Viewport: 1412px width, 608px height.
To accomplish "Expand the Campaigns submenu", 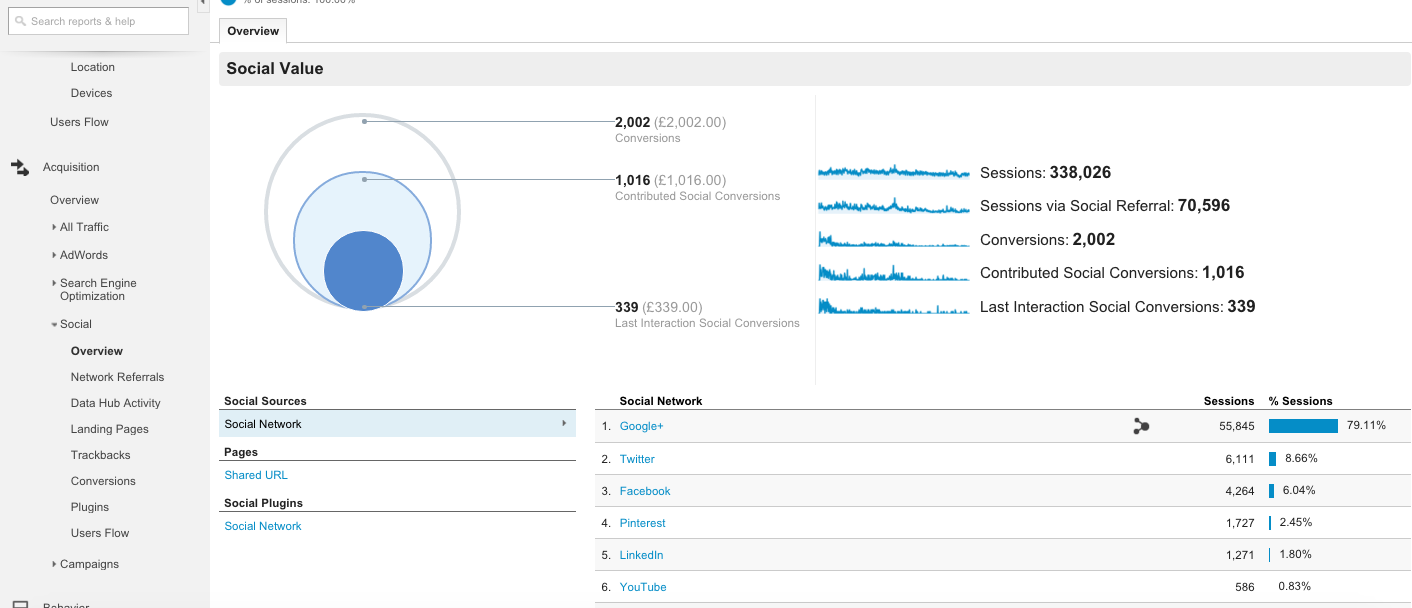I will [54, 564].
